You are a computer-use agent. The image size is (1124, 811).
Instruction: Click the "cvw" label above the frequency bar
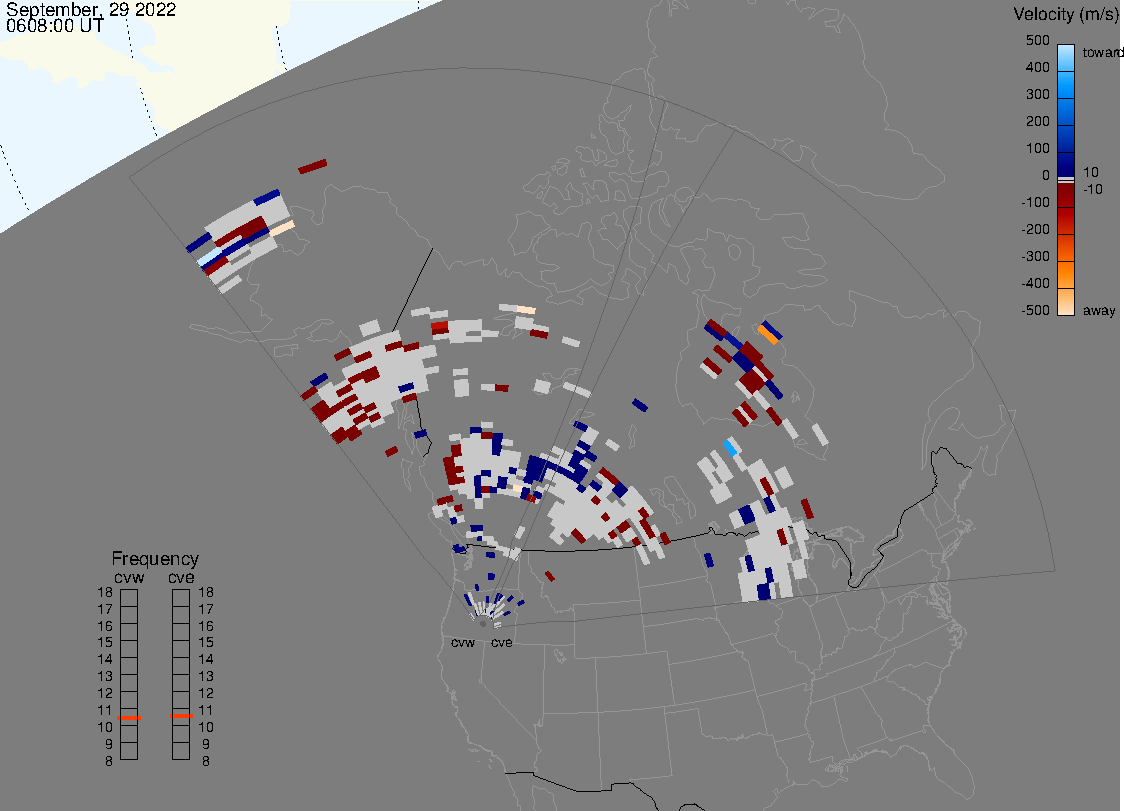129,577
